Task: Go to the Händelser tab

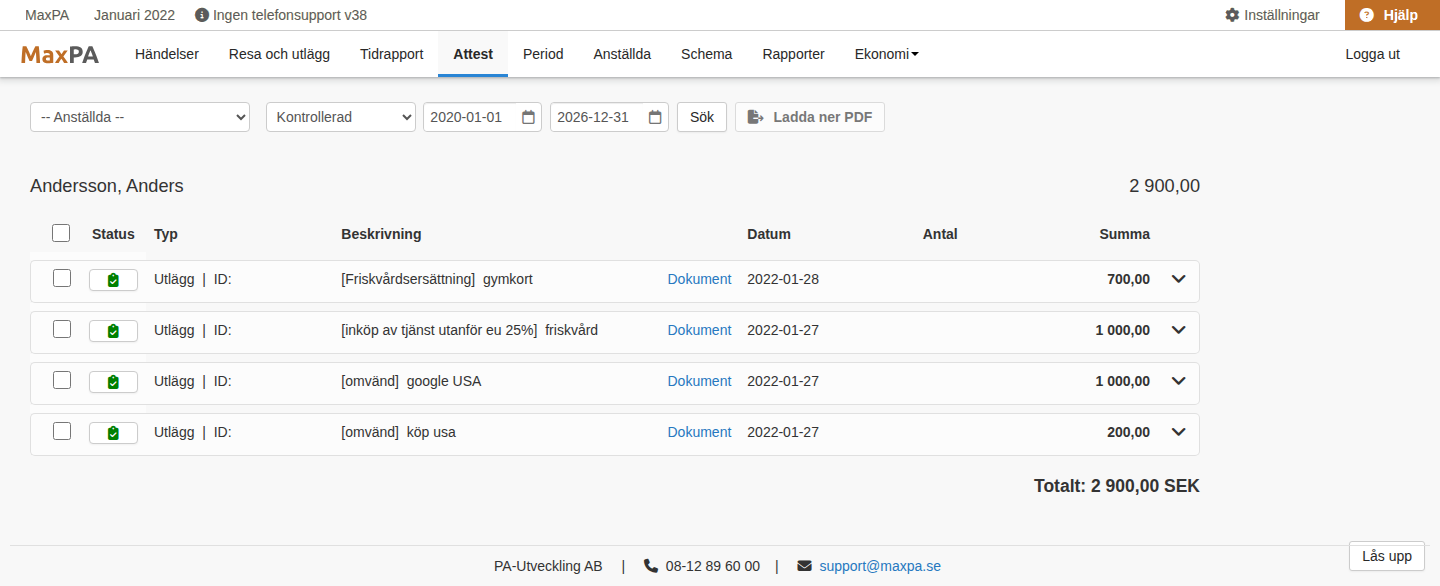Action: click(x=167, y=54)
